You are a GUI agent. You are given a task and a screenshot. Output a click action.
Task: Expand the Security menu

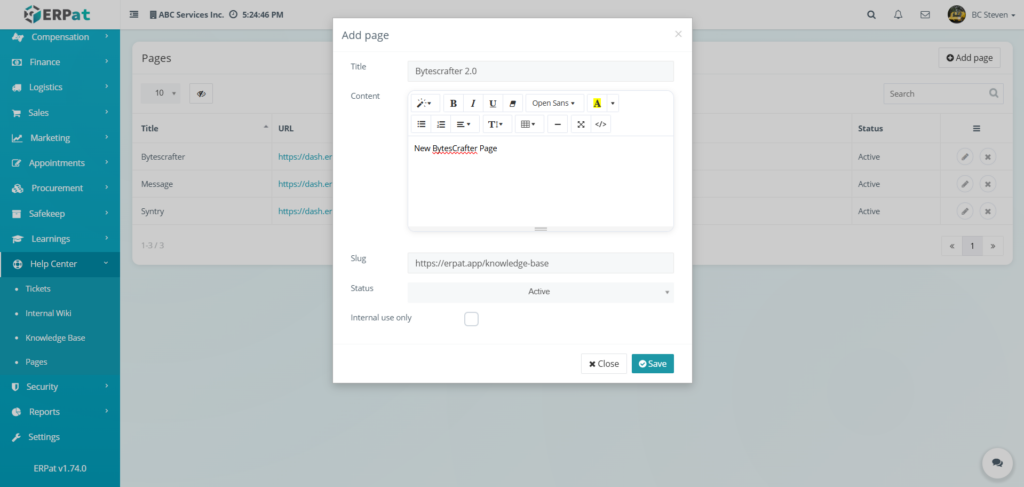[60, 386]
